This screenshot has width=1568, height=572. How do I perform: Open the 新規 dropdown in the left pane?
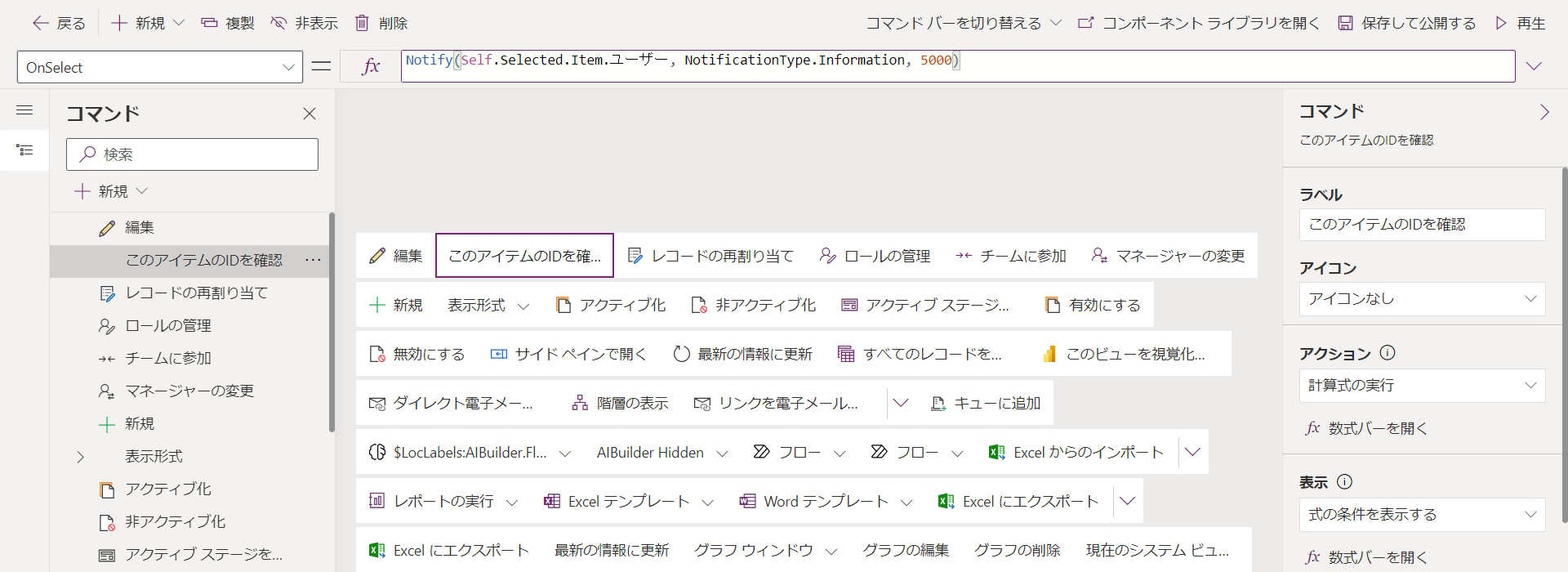142,191
